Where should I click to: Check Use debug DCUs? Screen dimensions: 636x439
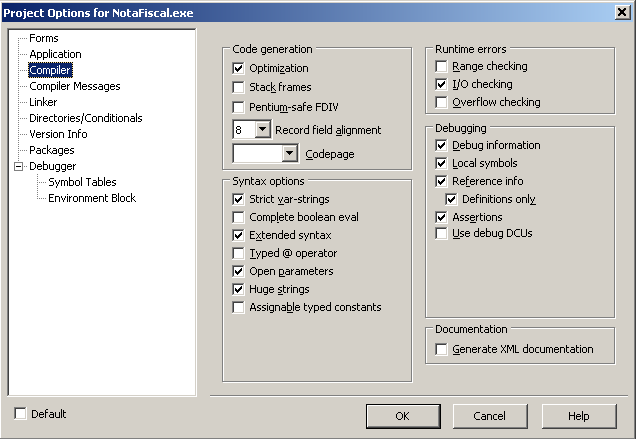pos(441,233)
